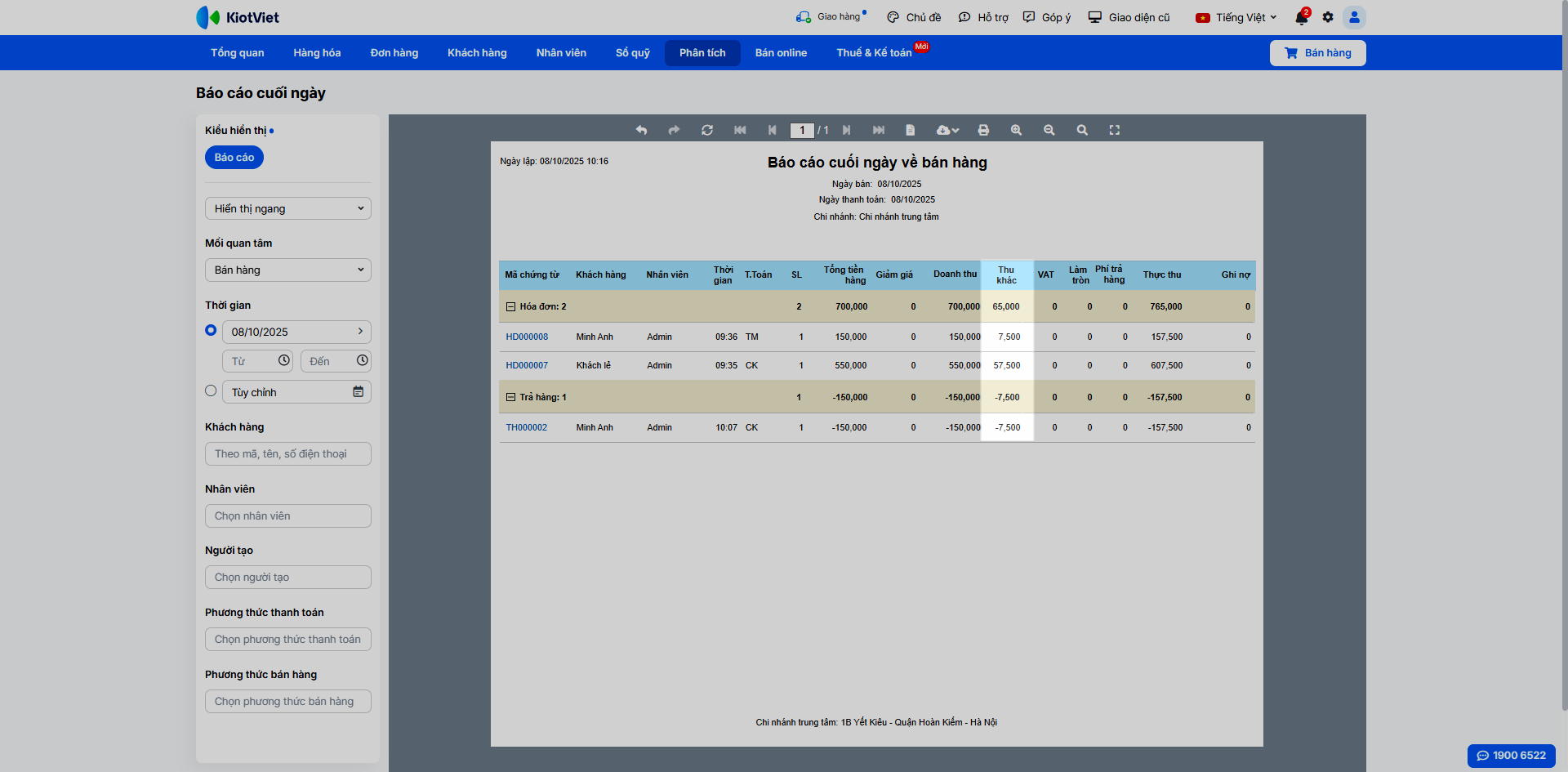
Task: Click the Đến end time field
Action: click(336, 361)
